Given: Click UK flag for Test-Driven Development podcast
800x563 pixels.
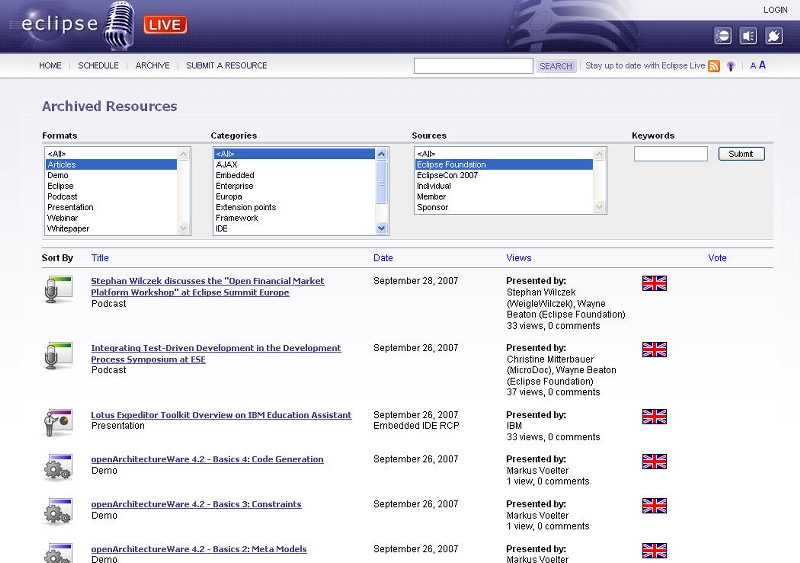Looking at the screenshot, I should coord(654,350).
